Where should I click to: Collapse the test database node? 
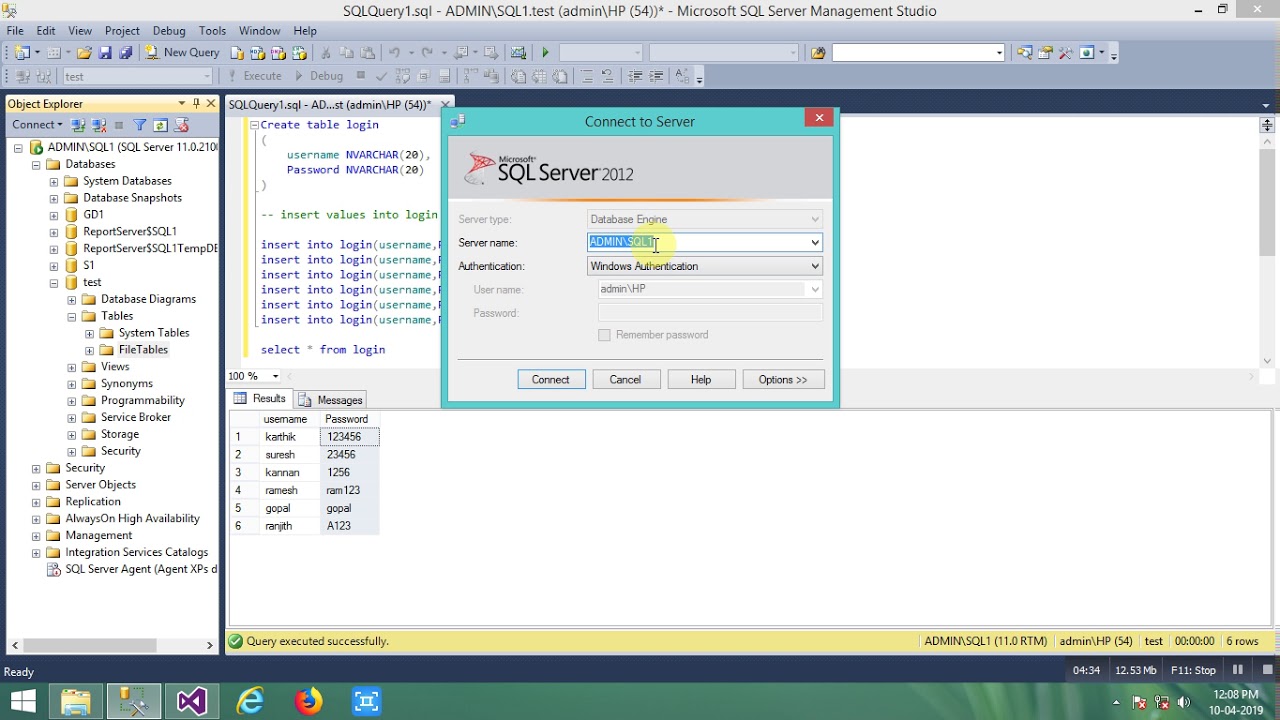[x=54, y=282]
